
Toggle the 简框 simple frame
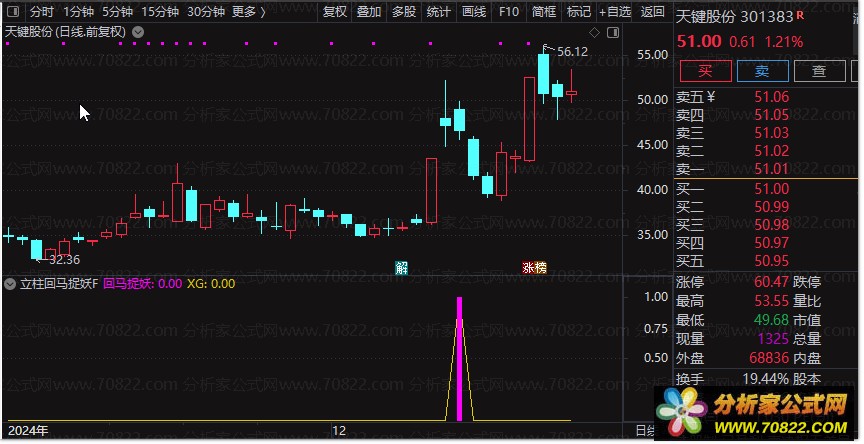[x=543, y=12]
